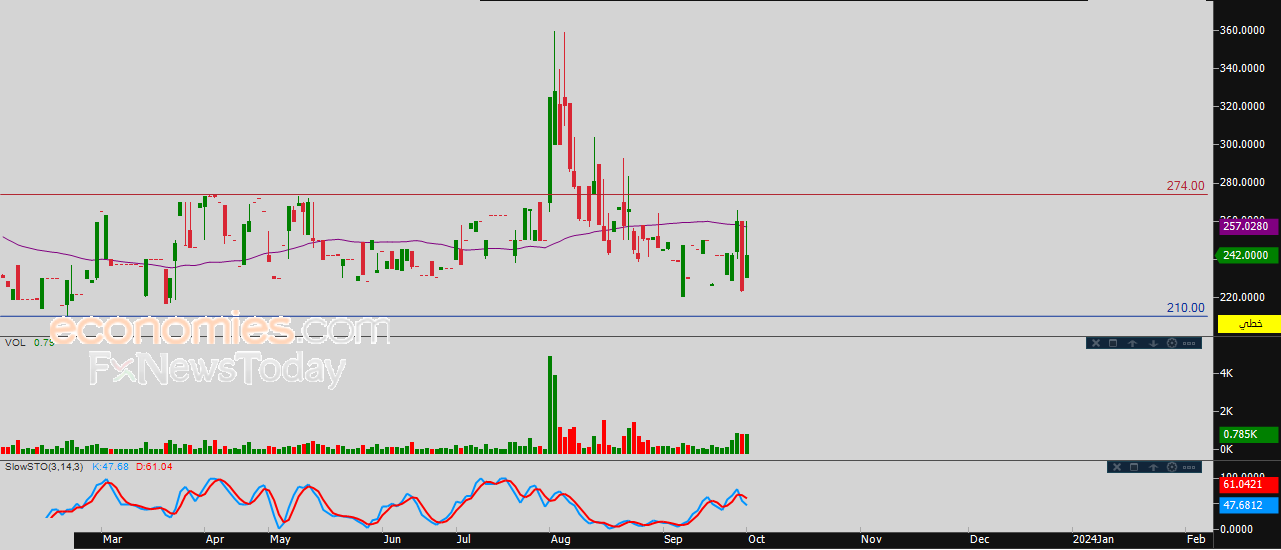Screen dimensions: 1281x550
Task: Click the 61.0421 stochastic D value tag
Action: point(1249,484)
